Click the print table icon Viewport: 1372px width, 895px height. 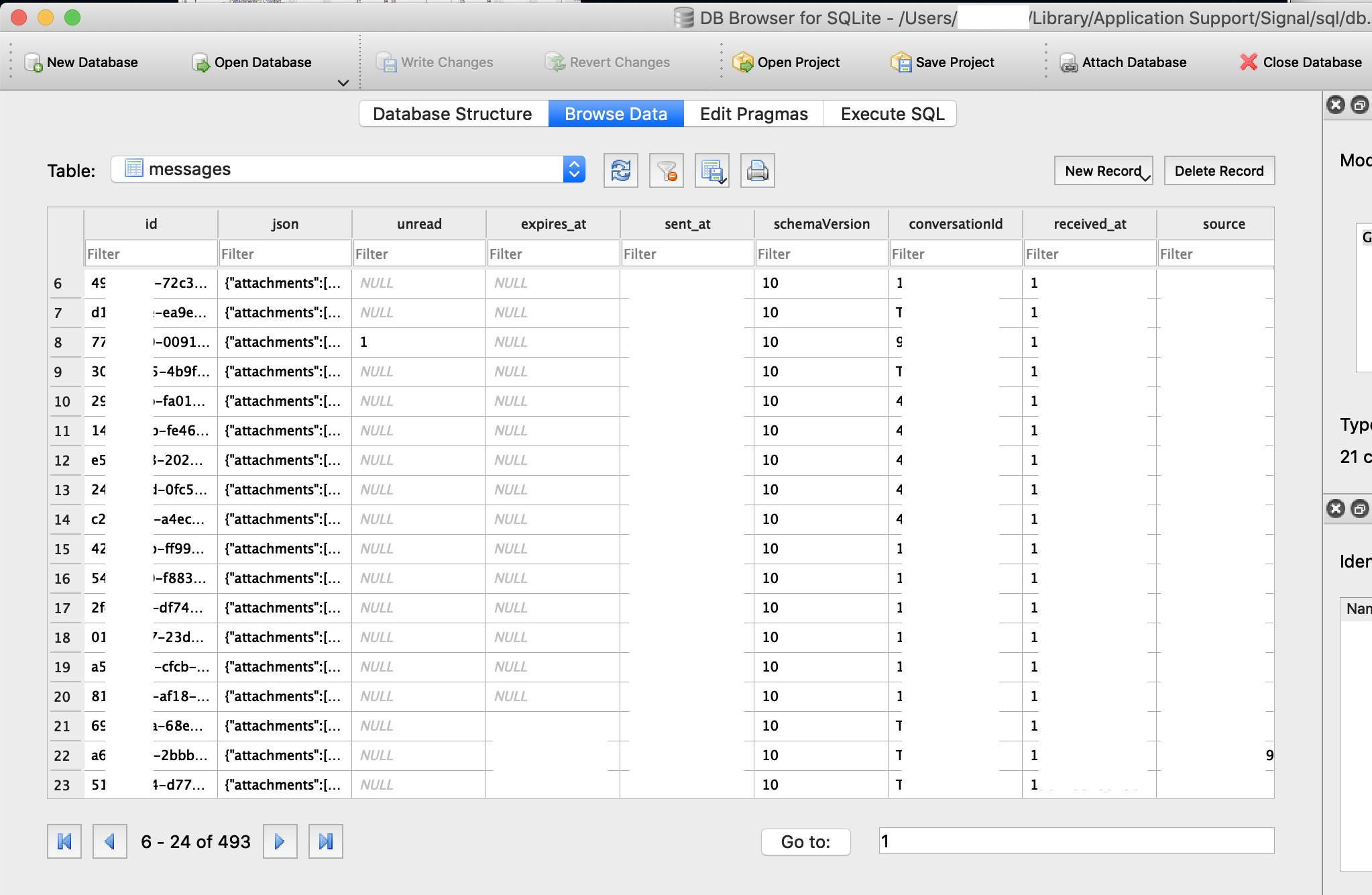tap(758, 170)
